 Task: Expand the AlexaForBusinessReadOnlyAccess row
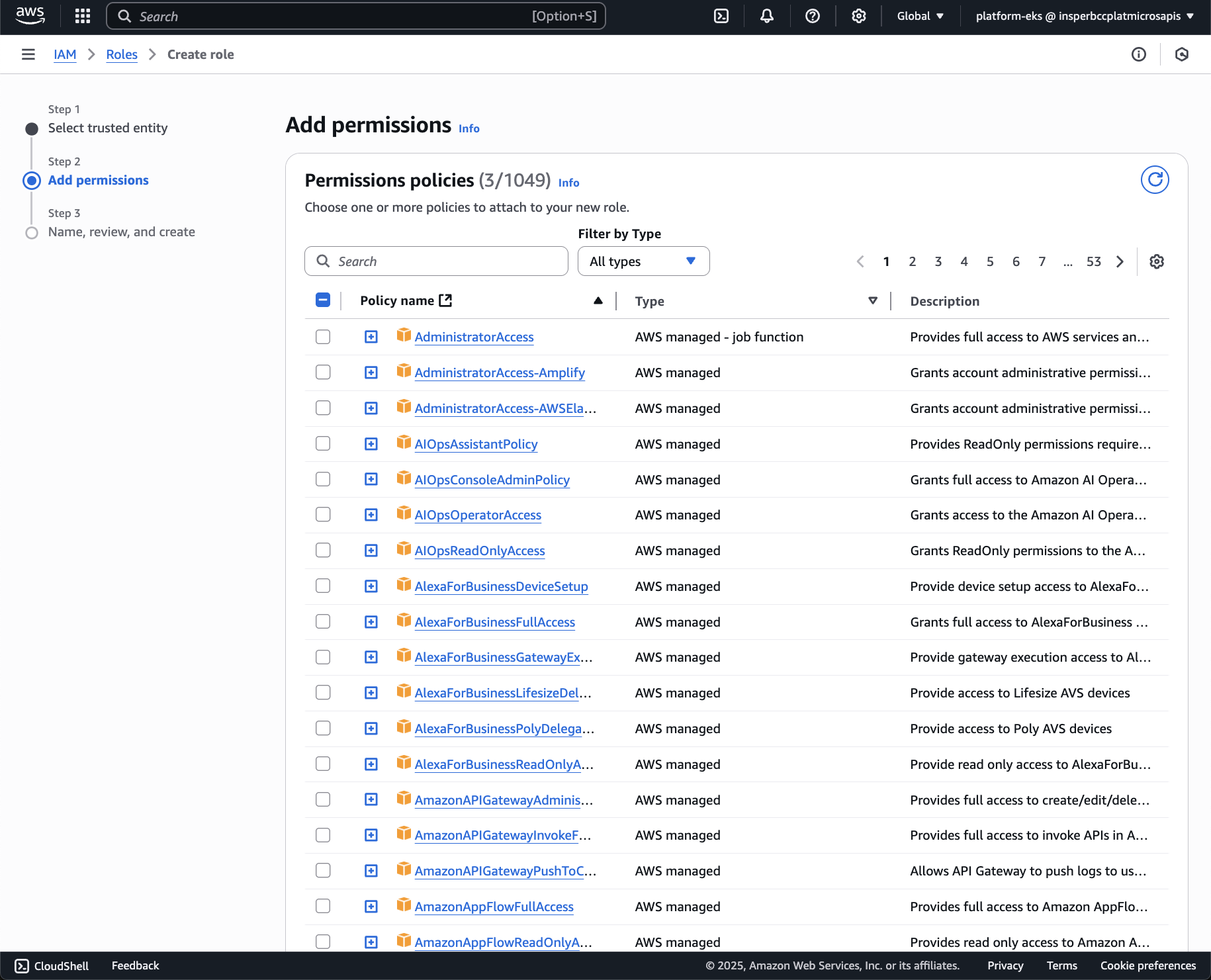[371, 764]
